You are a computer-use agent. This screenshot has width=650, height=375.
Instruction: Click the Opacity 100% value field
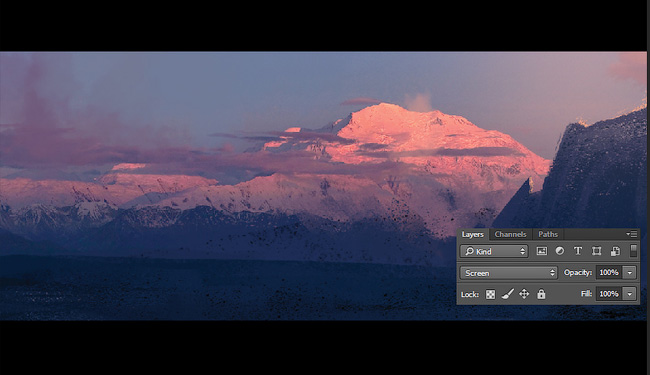click(x=609, y=273)
